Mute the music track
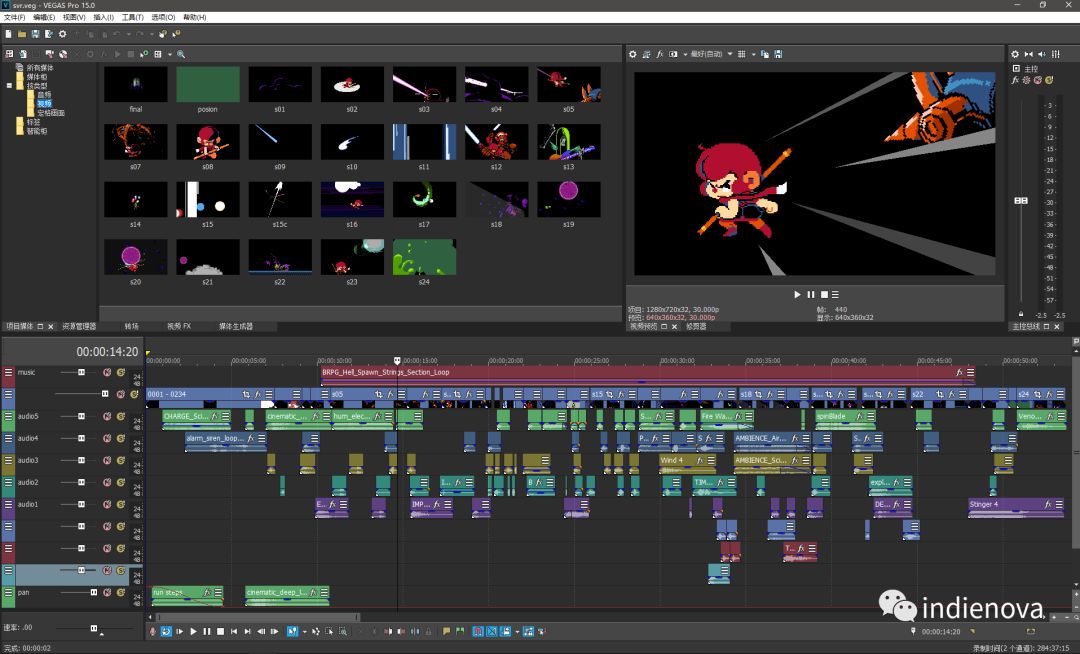The image size is (1080, 654). click(x=107, y=372)
